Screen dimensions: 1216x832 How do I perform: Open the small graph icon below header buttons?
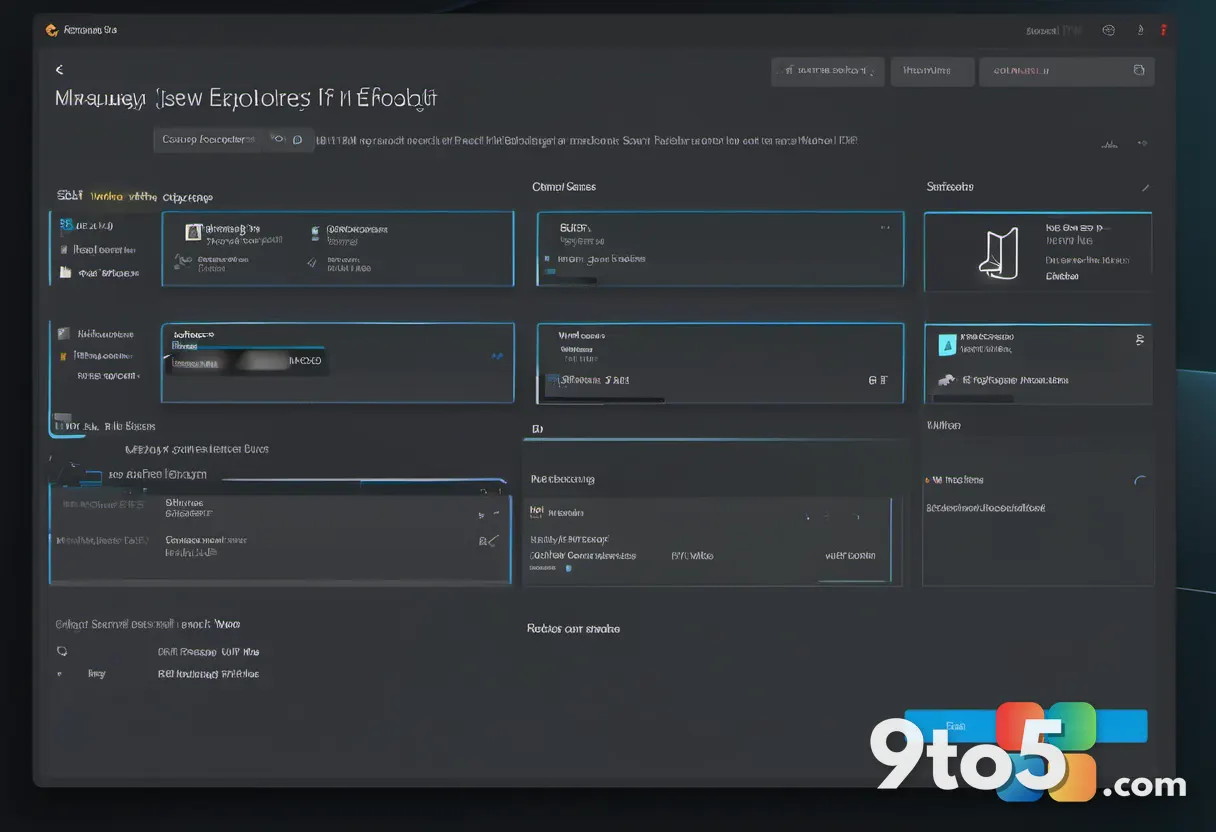tap(1110, 144)
